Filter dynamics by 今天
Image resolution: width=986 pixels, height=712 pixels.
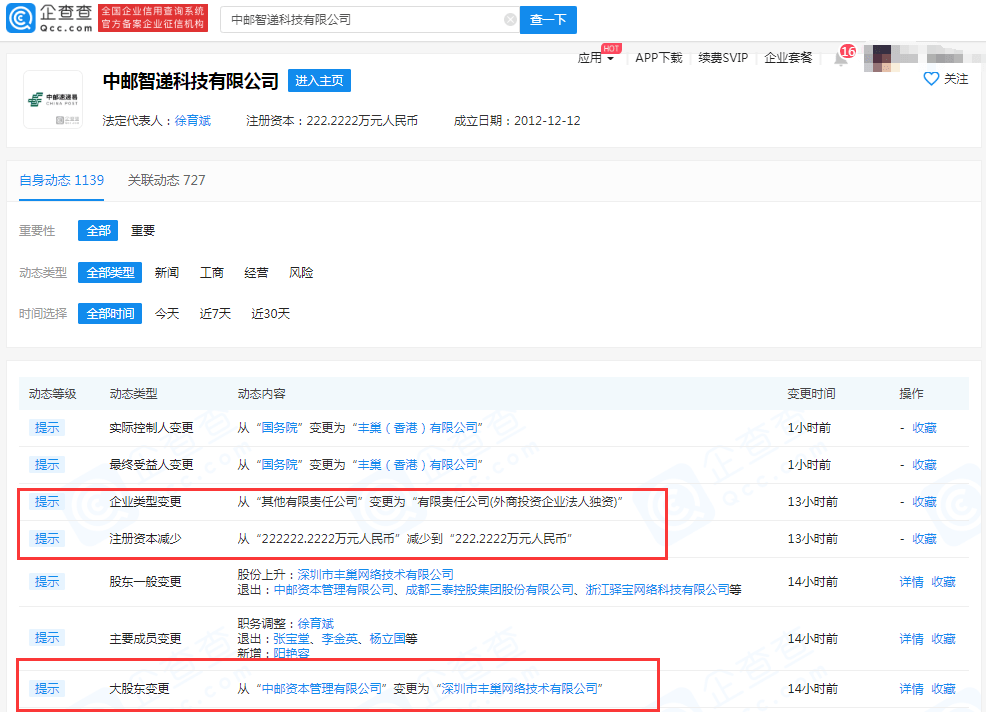(167, 313)
